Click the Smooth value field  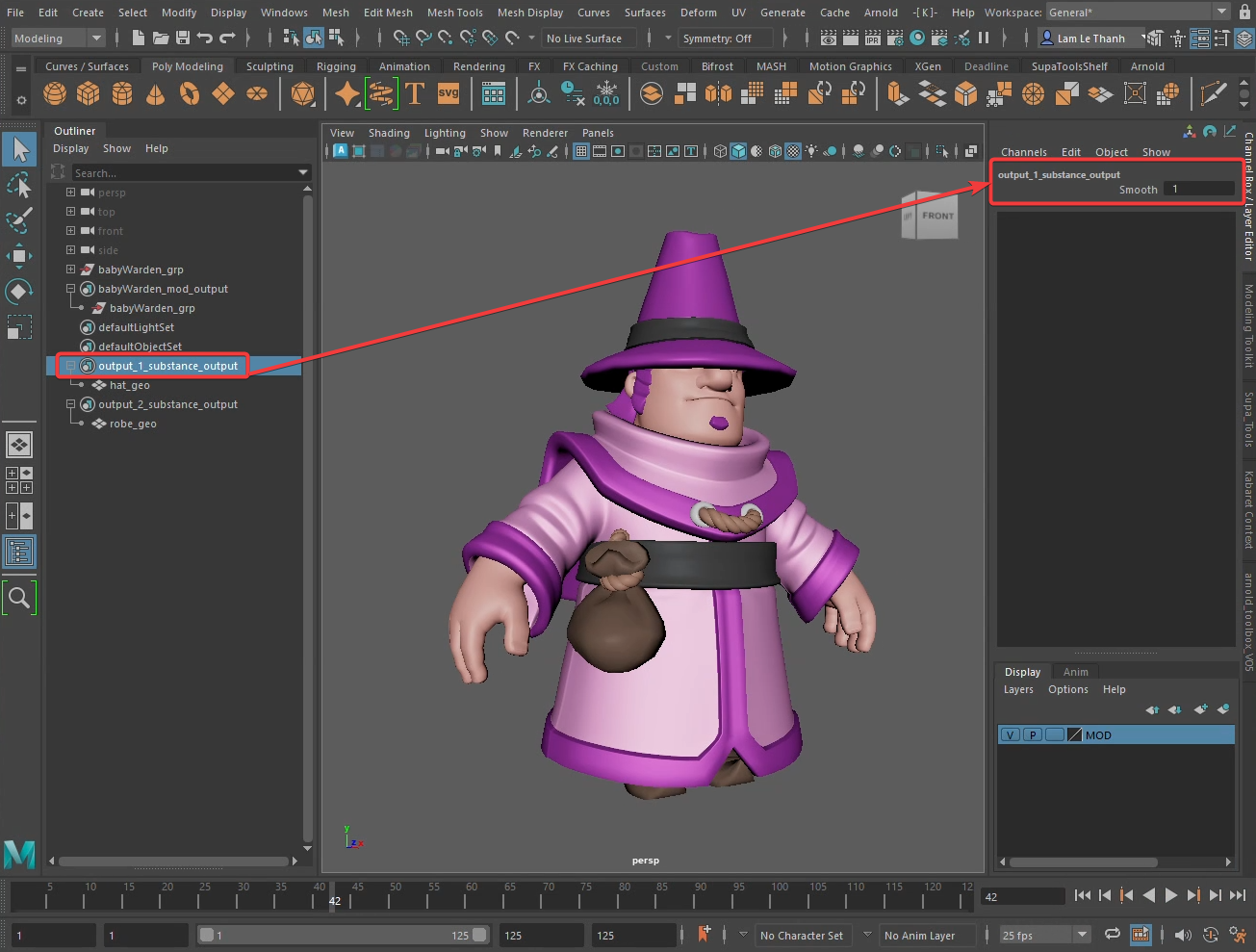click(1199, 189)
